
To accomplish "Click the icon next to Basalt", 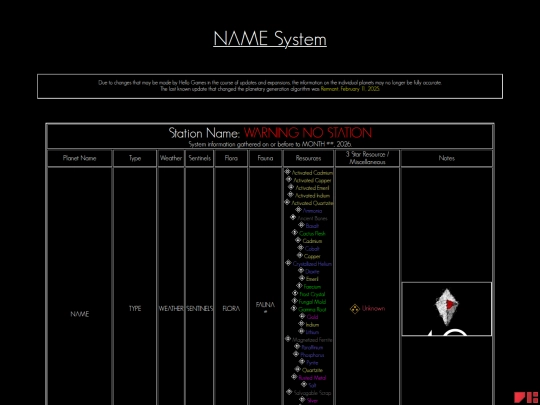I will (301, 225).
